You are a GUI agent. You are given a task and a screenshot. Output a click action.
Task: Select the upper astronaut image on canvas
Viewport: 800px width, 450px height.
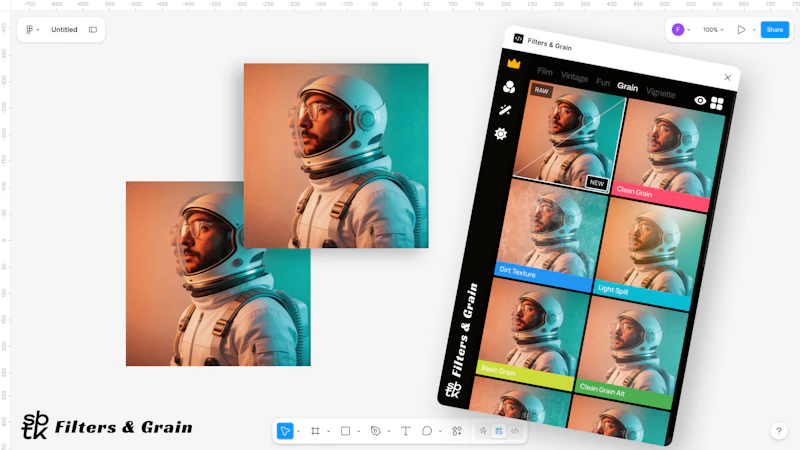336,156
